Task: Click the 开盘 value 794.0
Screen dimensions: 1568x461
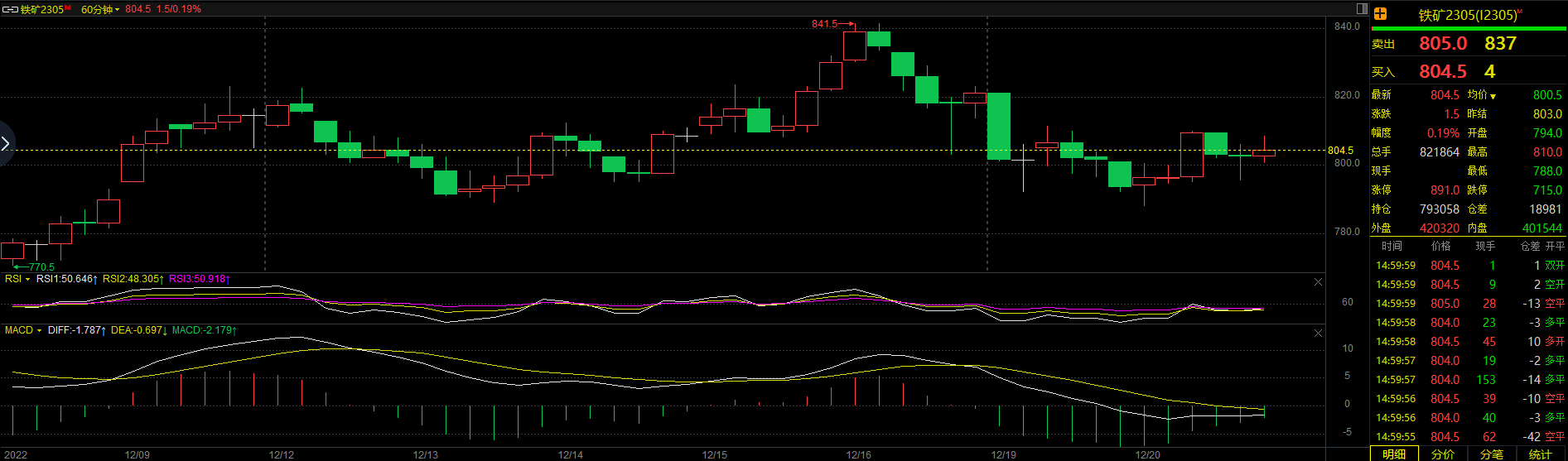Action: (1547, 133)
